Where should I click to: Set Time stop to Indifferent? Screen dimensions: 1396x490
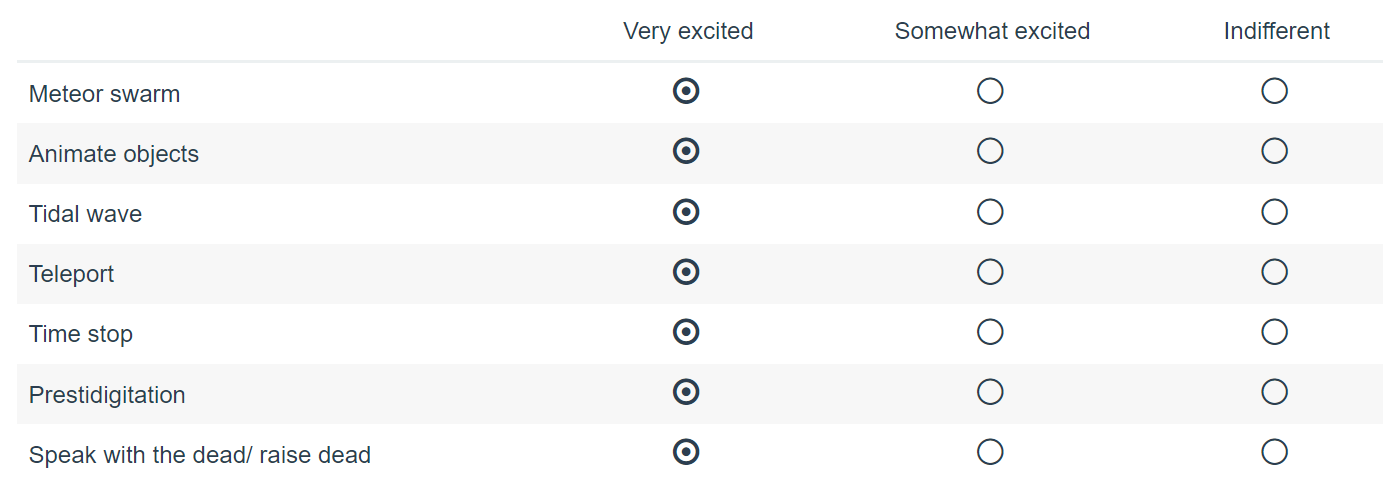tap(1274, 332)
